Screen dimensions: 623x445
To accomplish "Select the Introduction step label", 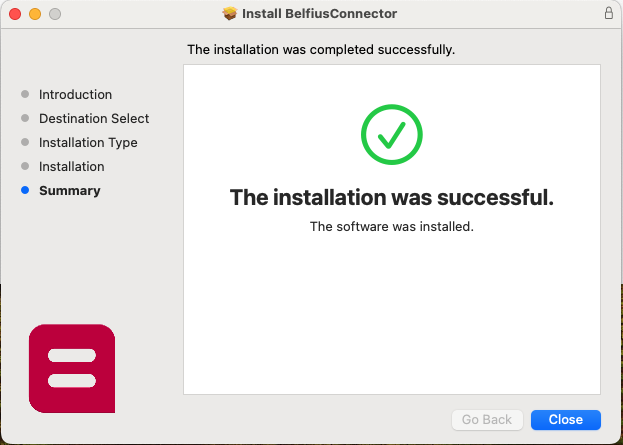I will [x=75, y=95].
